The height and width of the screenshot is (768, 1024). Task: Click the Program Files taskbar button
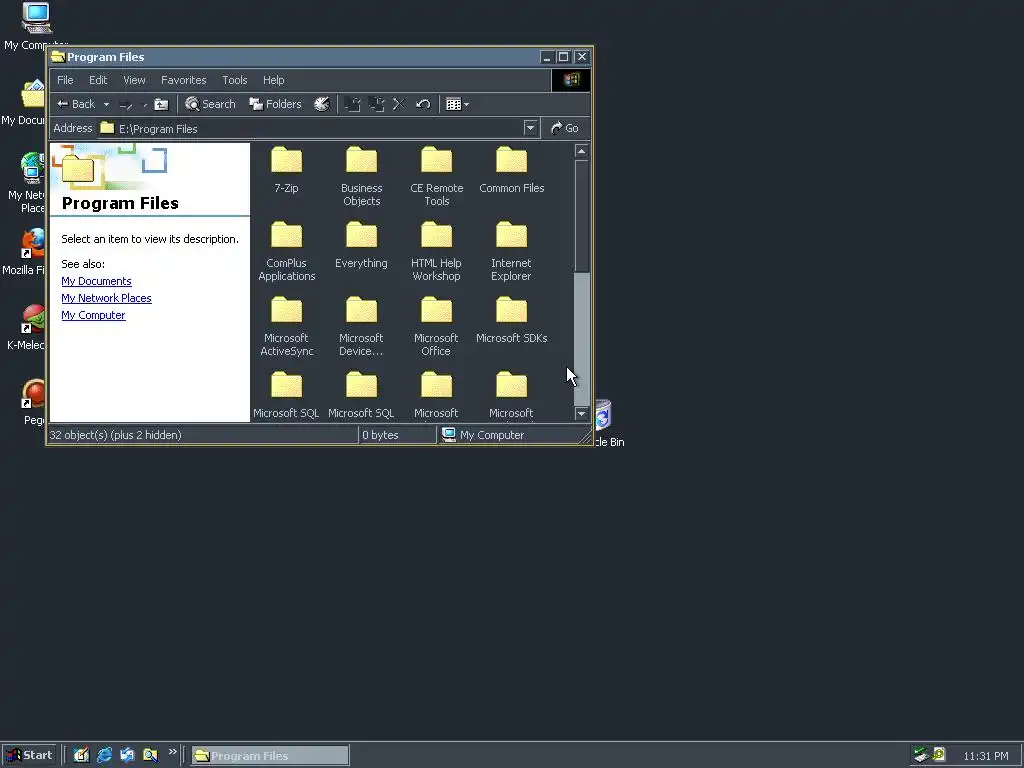270,756
